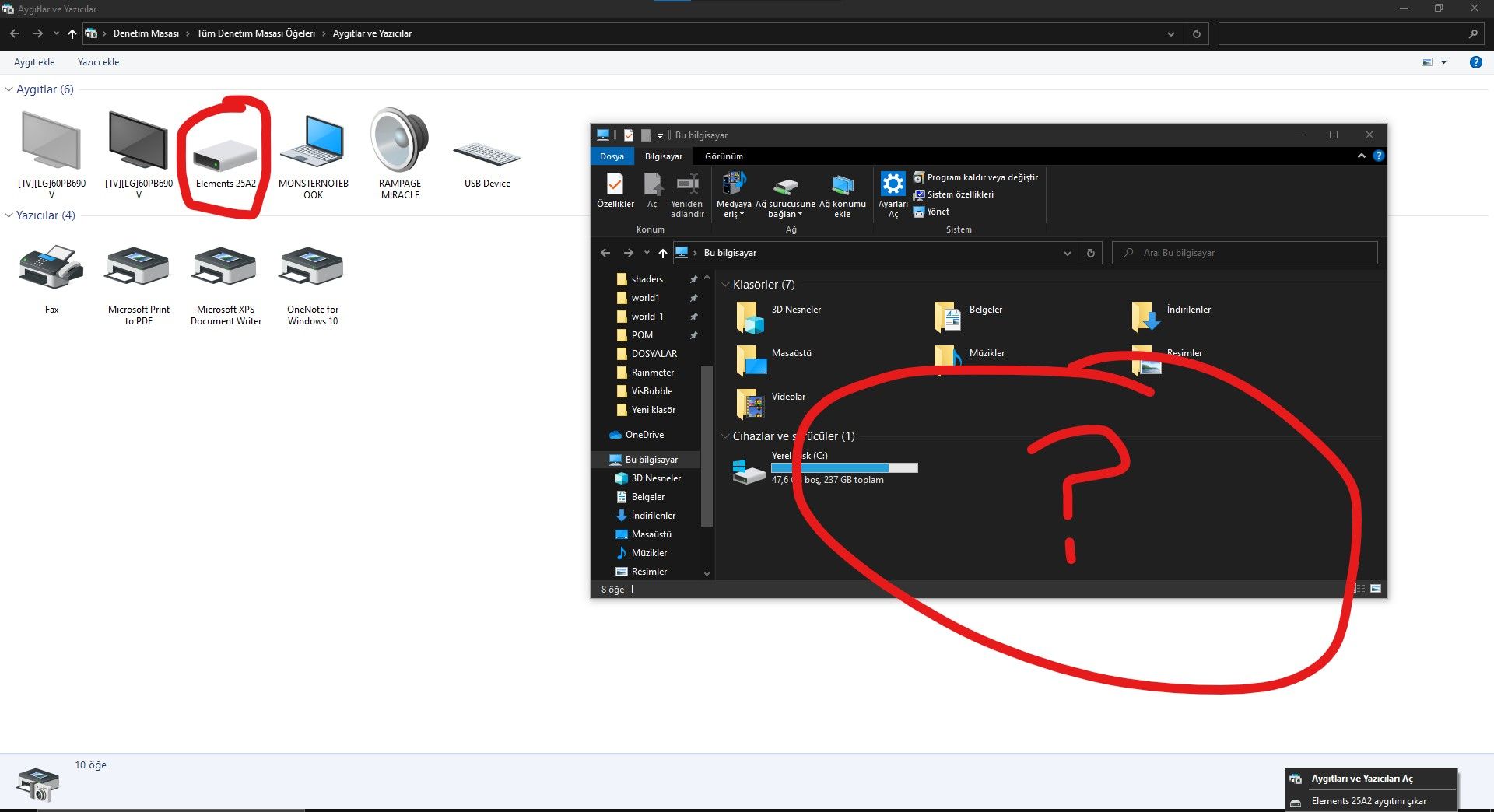The width and height of the screenshot is (1494, 812).
Task: Switch Explorer to large icons view
Action: tap(1376, 589)
